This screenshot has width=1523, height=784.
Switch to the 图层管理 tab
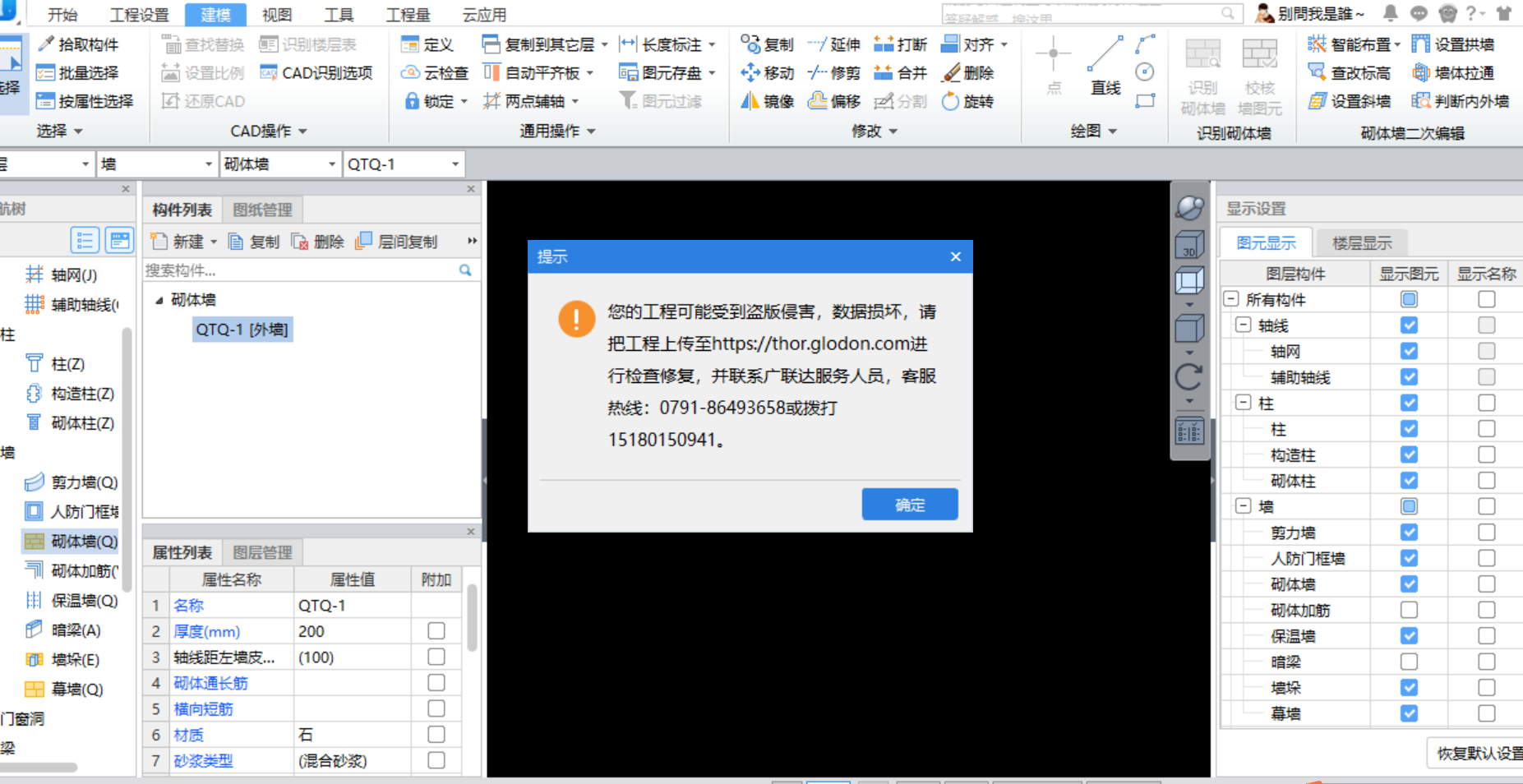262,553
